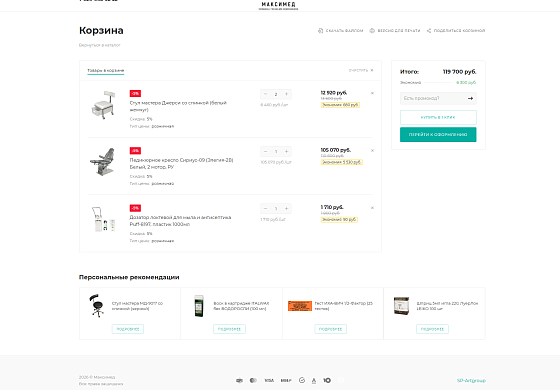The height and width of the screenshot is (390, 560).
Task: Click the promo code input field
Action: 432,98
